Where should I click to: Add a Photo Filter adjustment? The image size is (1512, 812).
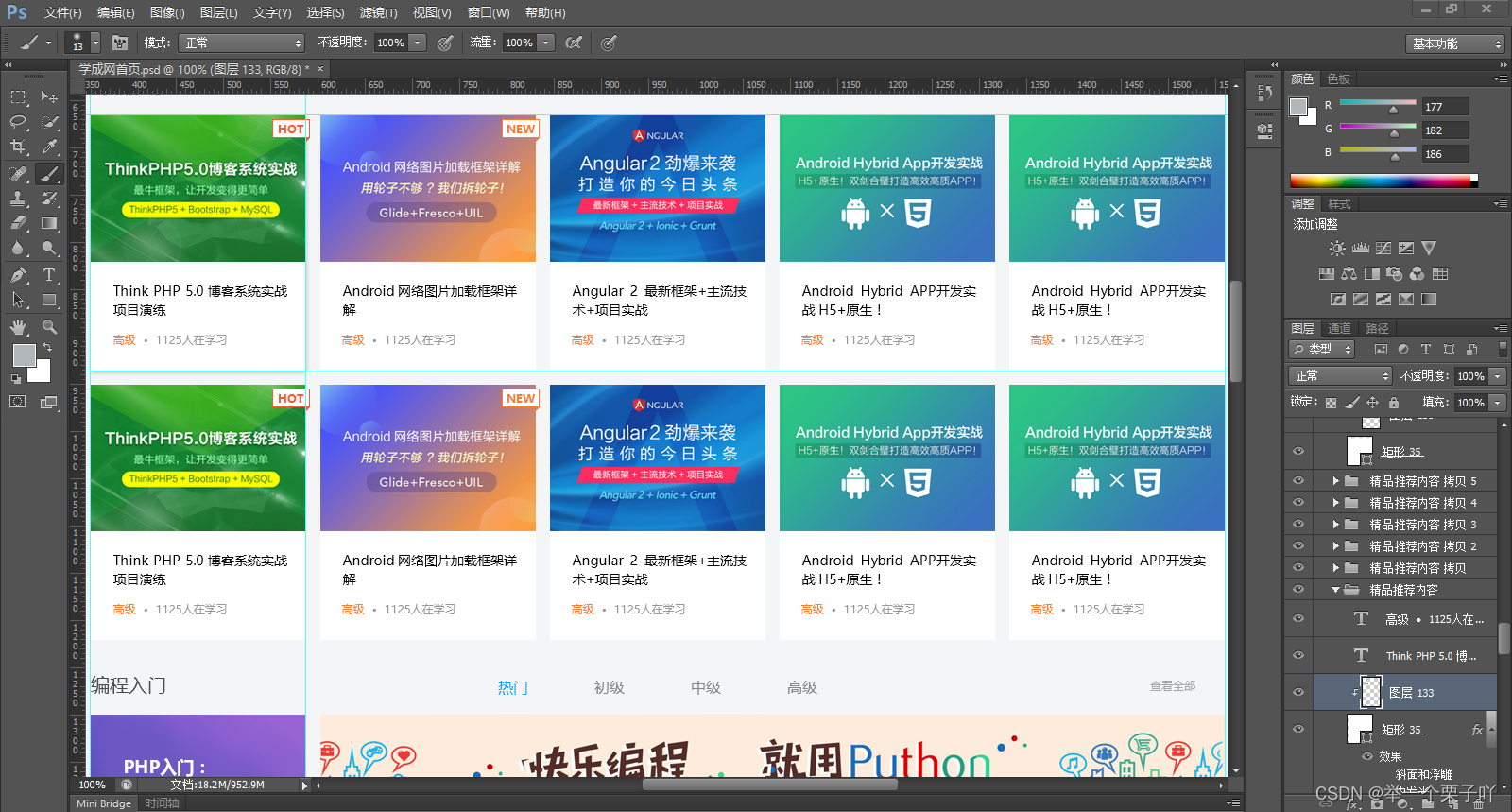[1394, 274]
